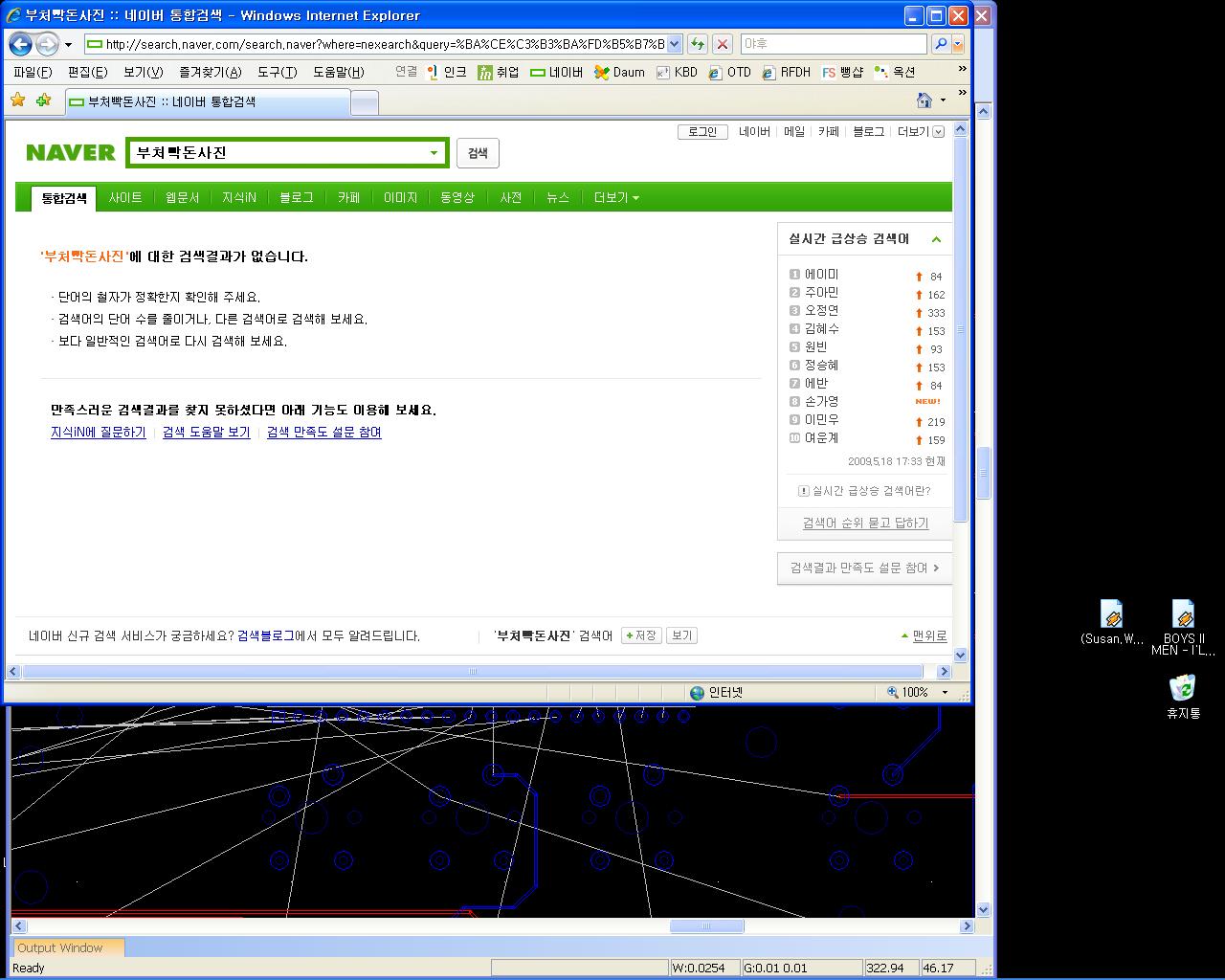Screen dimensions: 1225x980
Task: Switch to the 블로그 search tab
Action: pyautogui.click(x=297, y=198)
